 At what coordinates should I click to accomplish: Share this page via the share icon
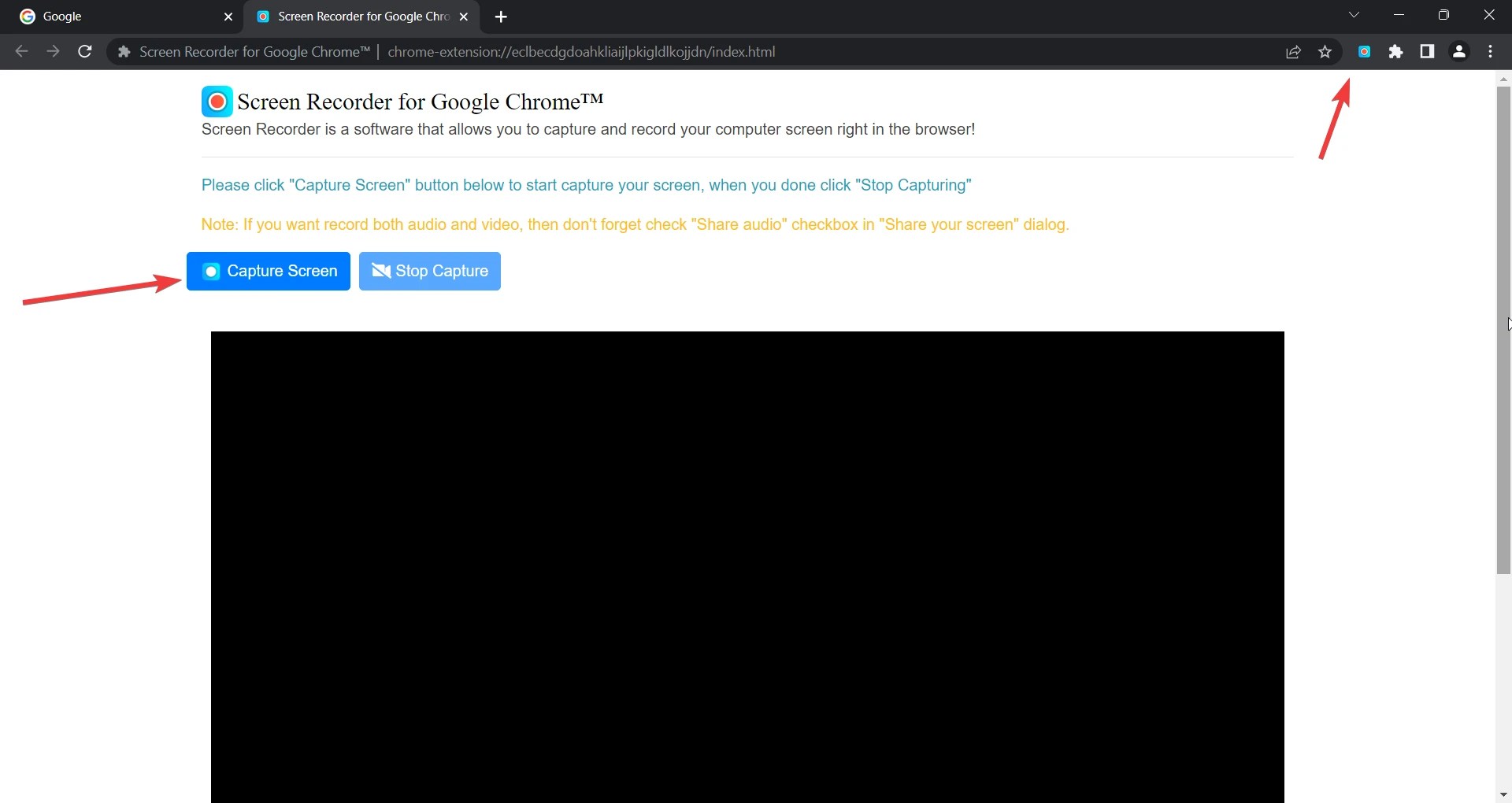pos(1294,51)
